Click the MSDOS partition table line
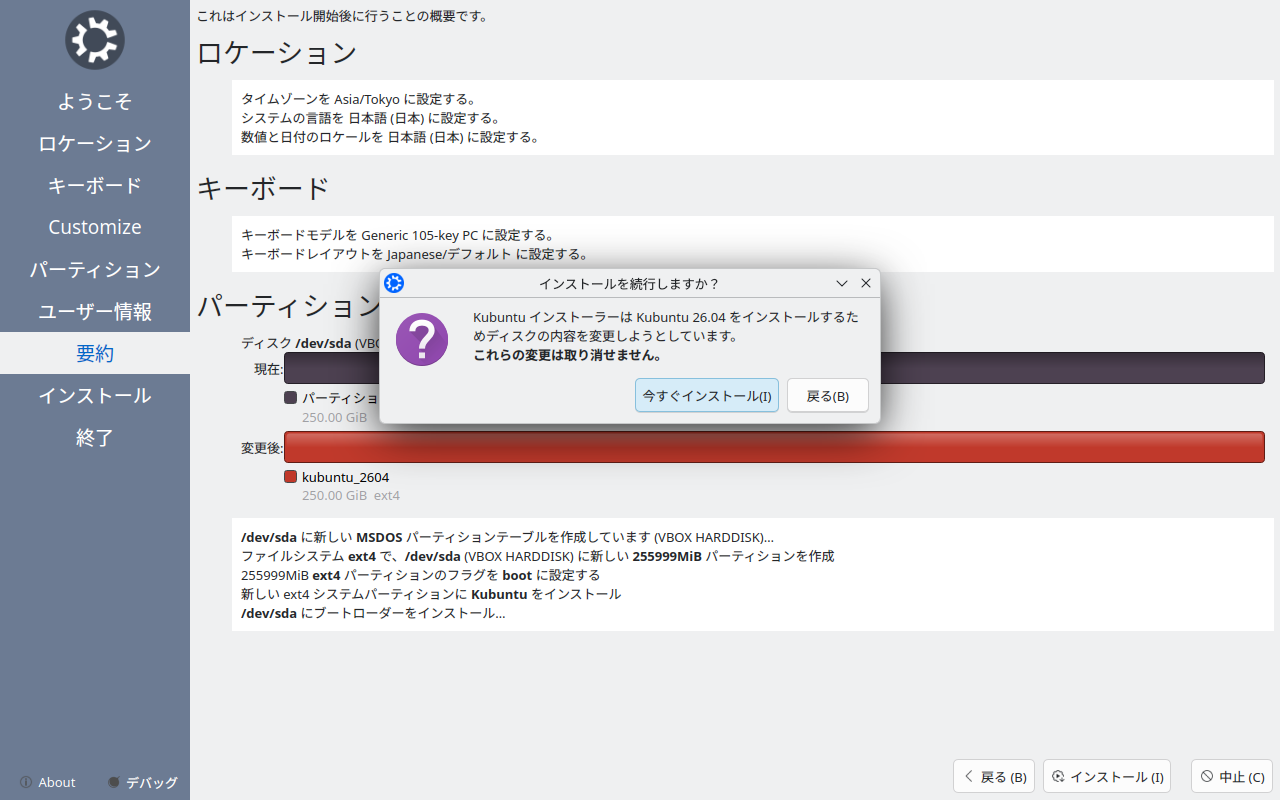The height and width of the screenshot is (800, 1280). click(x=507, y=537)
